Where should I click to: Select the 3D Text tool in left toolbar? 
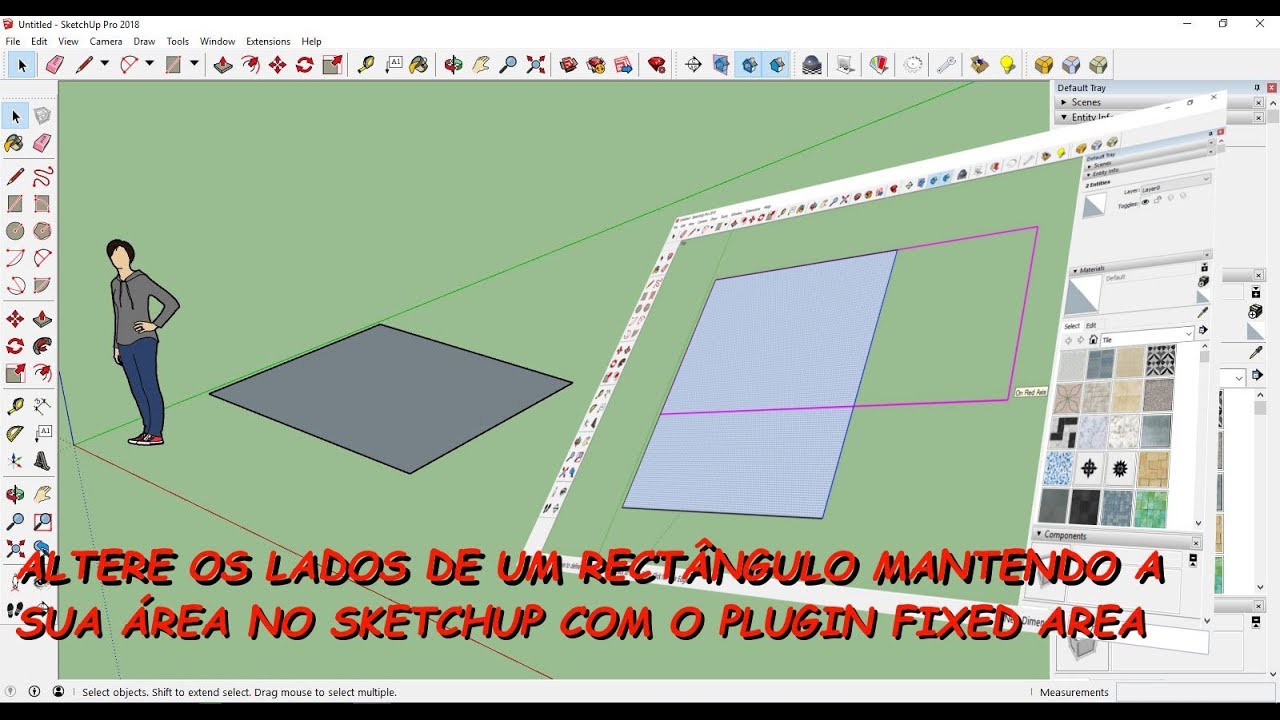42,461
